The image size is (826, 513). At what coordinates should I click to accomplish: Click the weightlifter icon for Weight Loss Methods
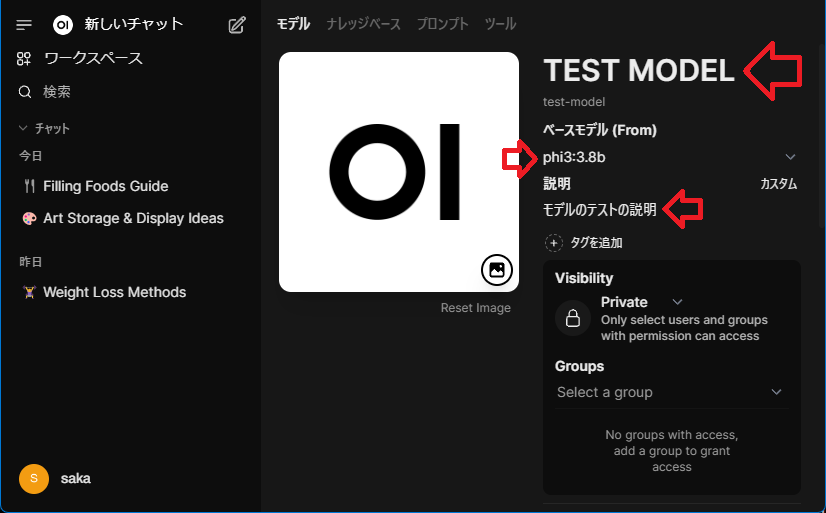[x=30, y=292]
